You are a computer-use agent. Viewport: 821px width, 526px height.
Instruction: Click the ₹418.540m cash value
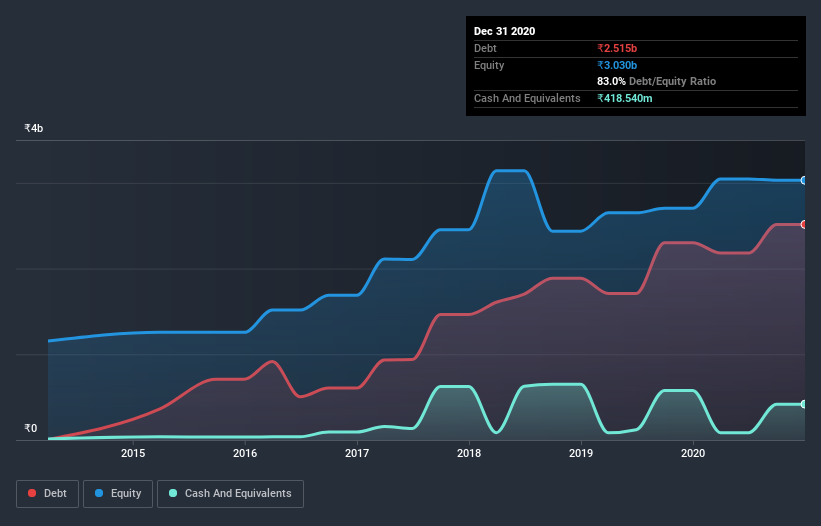point(625,98)
